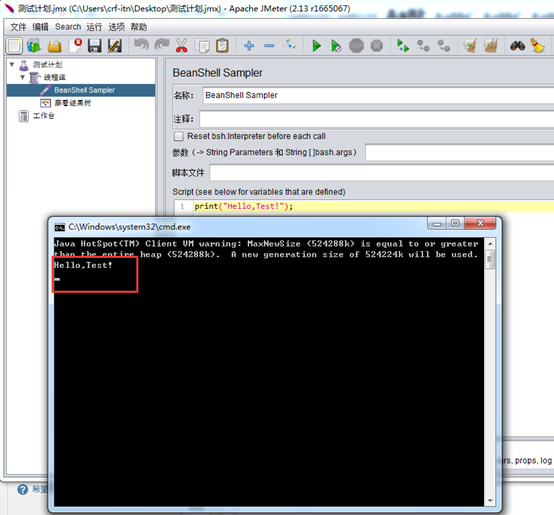Click the Shutdown test icon
Image resolution: width=554 pixels, height=515 pixels.
pyautogui.click(x=377, y=46)
